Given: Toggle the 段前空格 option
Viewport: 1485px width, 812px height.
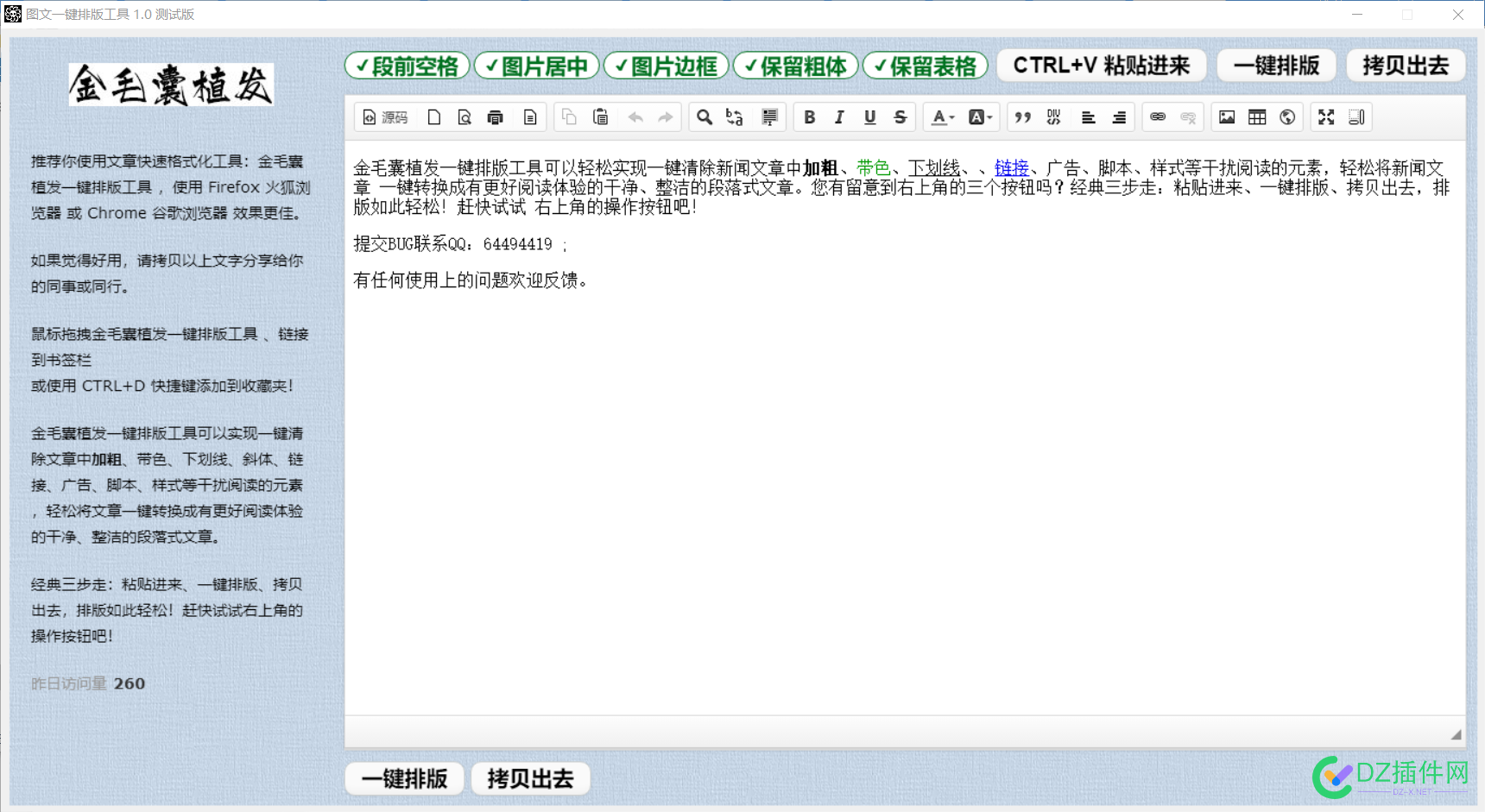Looking at the screenshot, I should pos(408,66).
